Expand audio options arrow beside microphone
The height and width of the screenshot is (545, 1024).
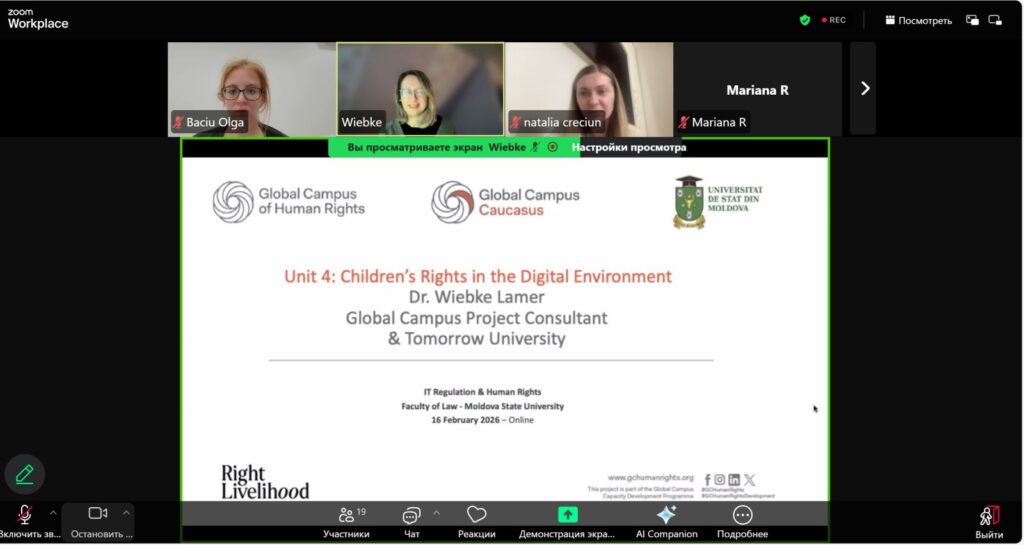(x=53, y=513)
